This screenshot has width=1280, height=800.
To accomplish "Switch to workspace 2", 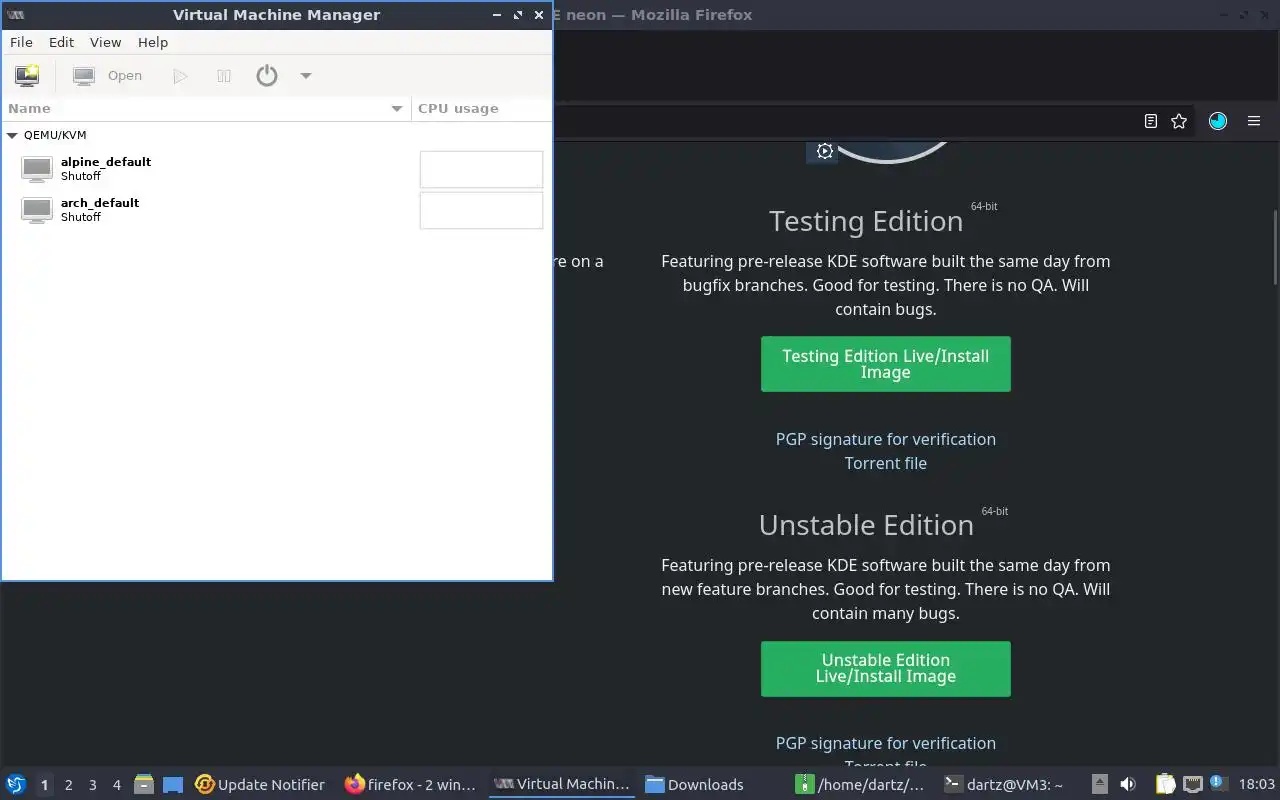I will [68, 785].
